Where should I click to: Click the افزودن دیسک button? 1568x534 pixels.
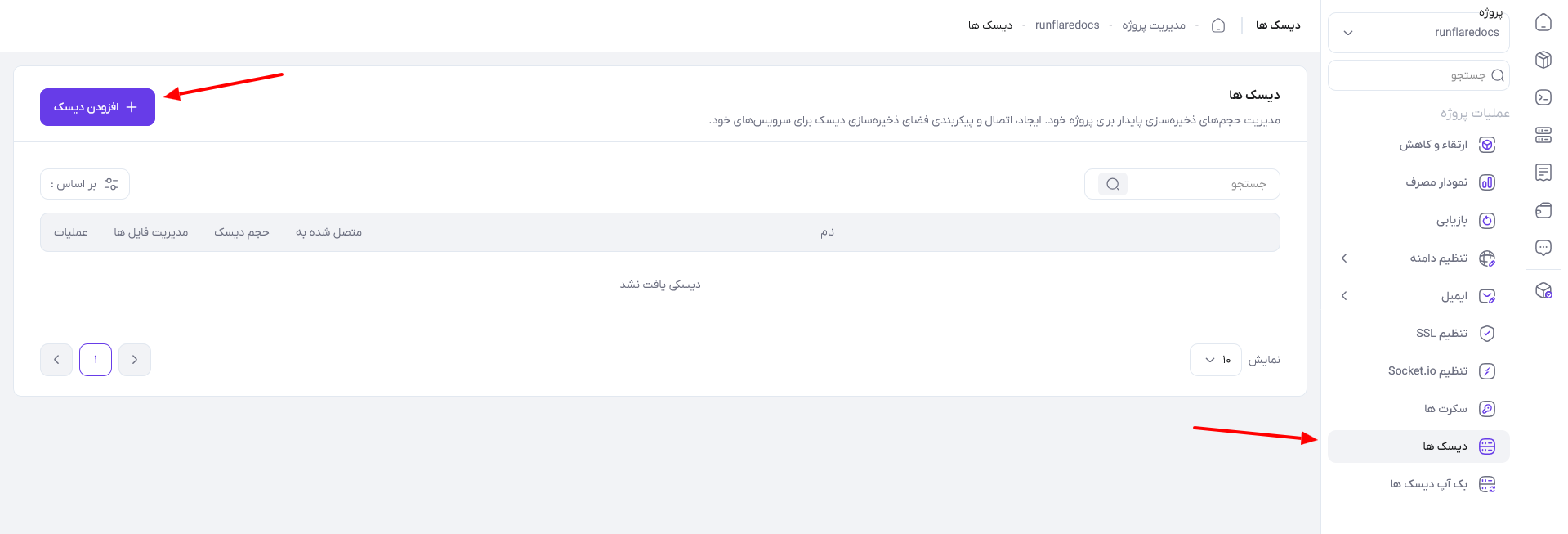click(97, 107)
